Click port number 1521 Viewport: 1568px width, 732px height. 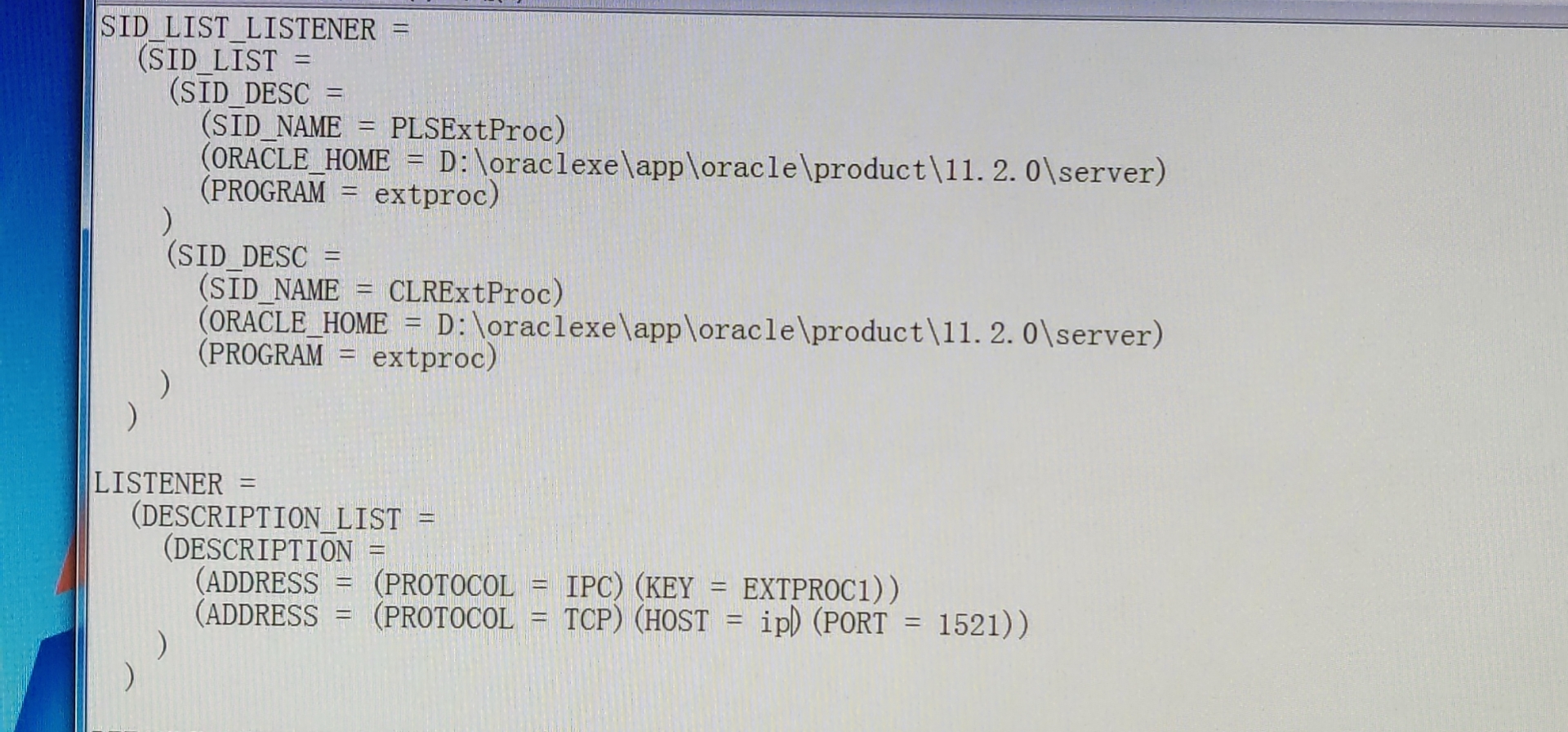pos(969,625)
